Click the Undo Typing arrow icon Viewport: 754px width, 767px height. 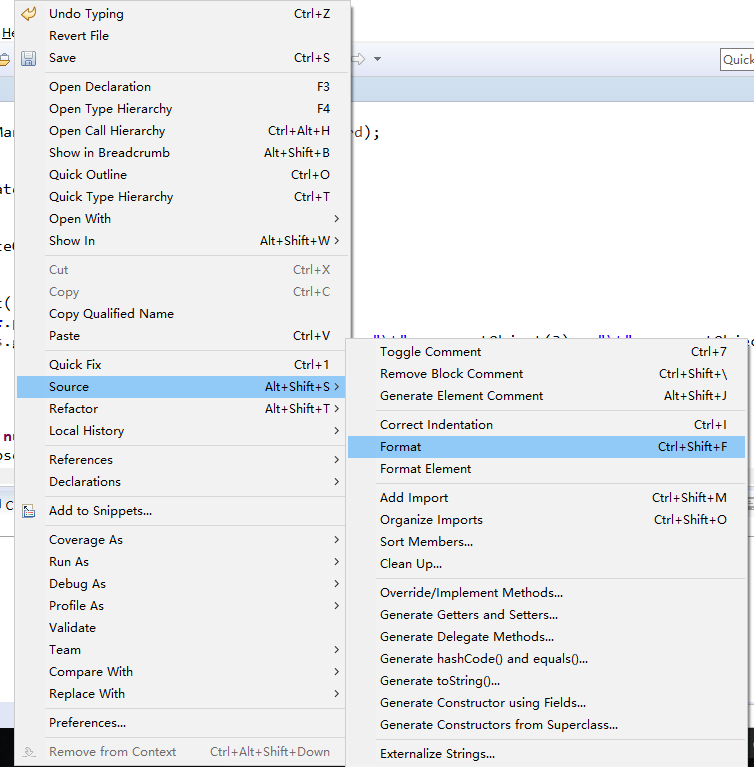(x=28, y=14)
